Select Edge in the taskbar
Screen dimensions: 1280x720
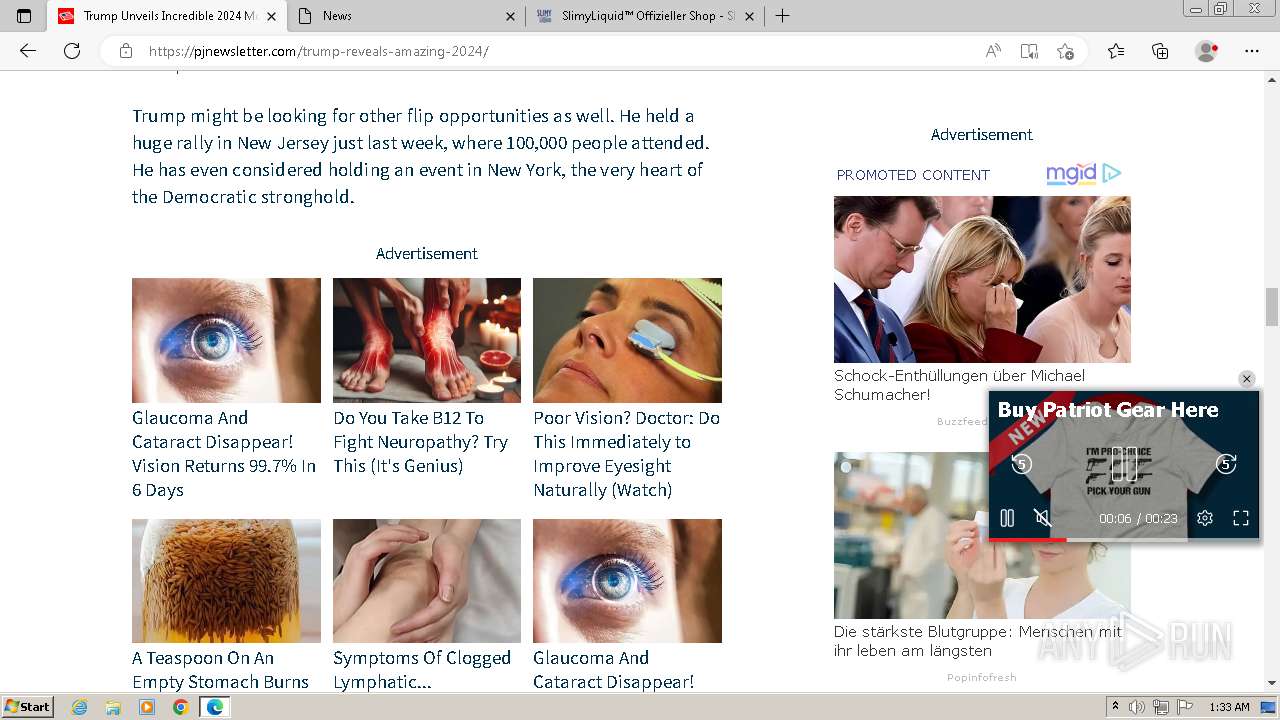pyautogui.click(x=214, y=707)
